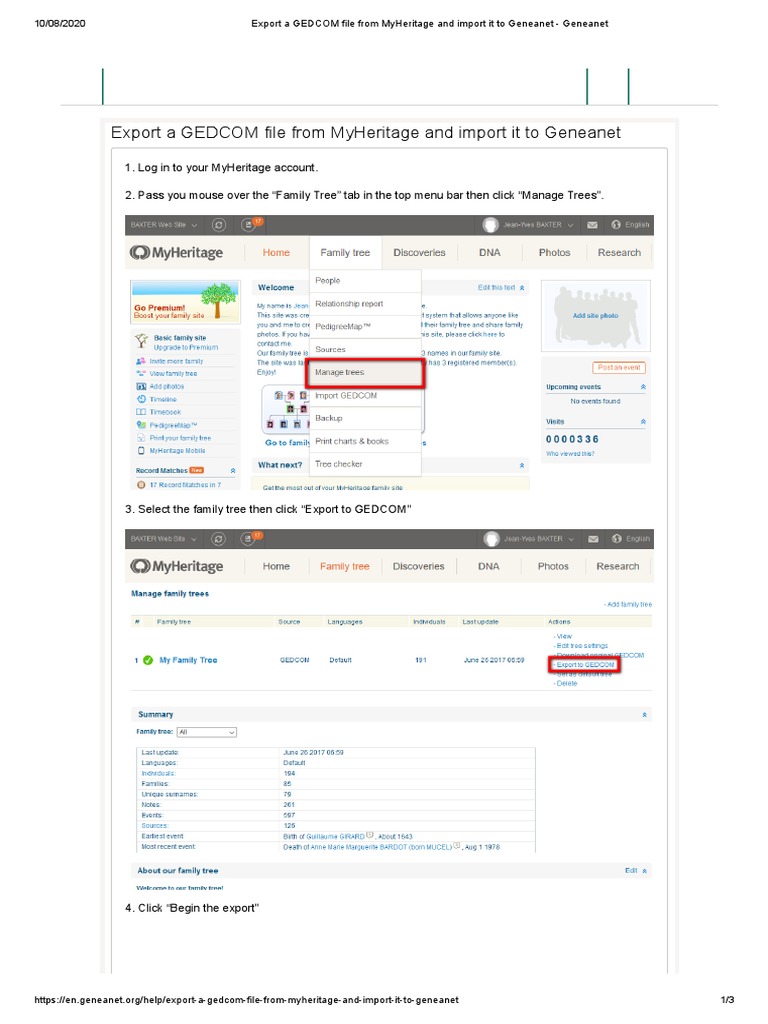The width and height of the screenshot is (768, 1024).
Task: Collapse the Summary section chevron
Action: [645, 715]
